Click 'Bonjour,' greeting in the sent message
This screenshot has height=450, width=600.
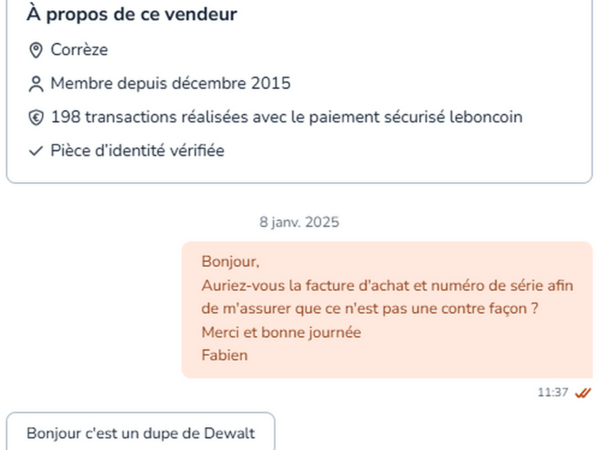click(x=230, y=262)
